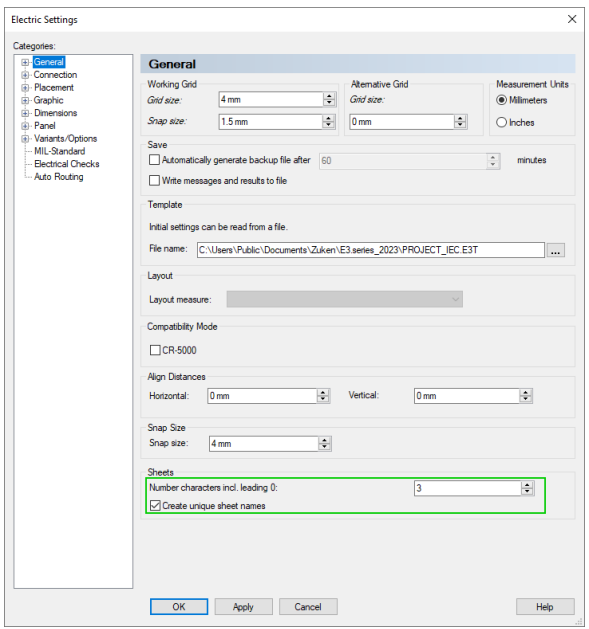This screenshot has height=629, width=589.
Task: Open the Help button
Action: pyautogui.click(x=545, y=607)
